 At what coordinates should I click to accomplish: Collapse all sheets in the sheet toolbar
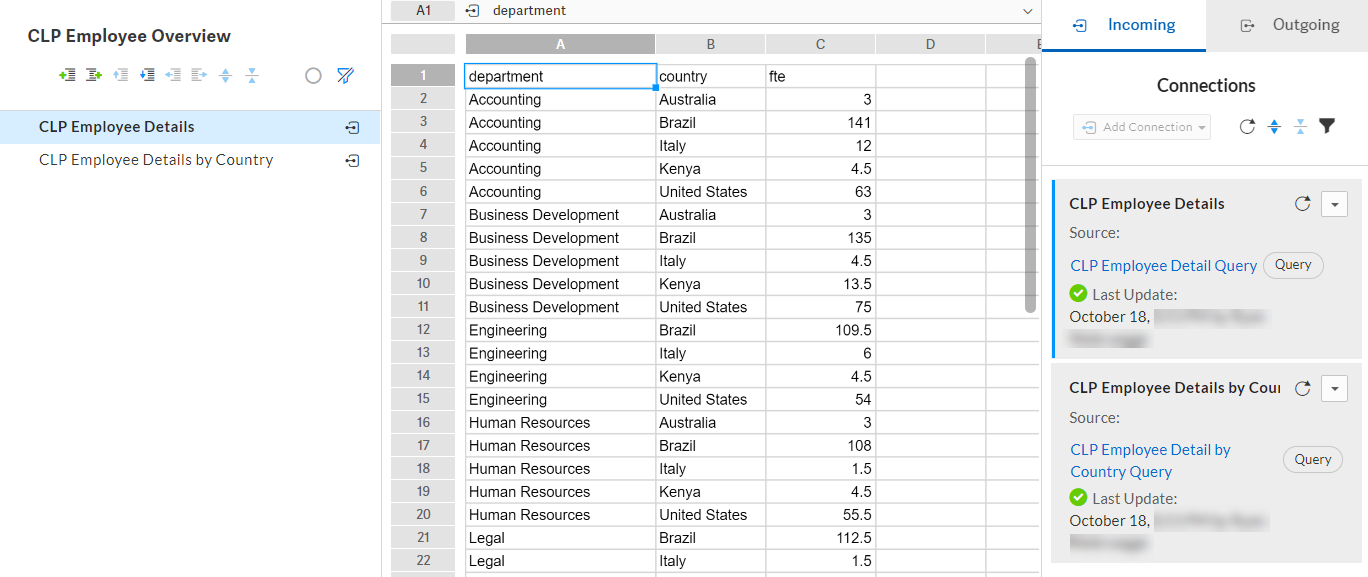click(x=252, y=75)
